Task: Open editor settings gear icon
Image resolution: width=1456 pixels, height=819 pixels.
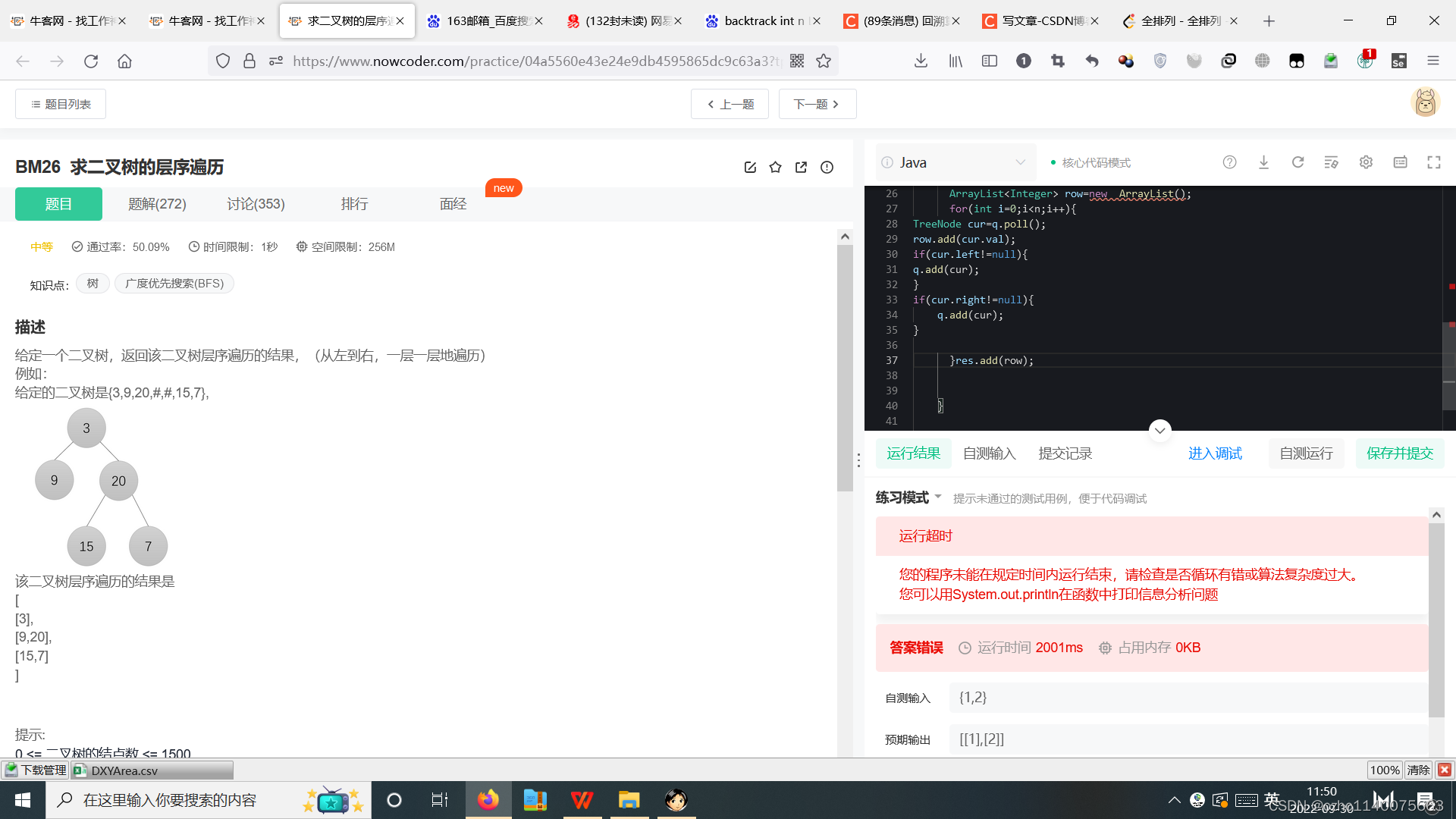Action: 1366,162
